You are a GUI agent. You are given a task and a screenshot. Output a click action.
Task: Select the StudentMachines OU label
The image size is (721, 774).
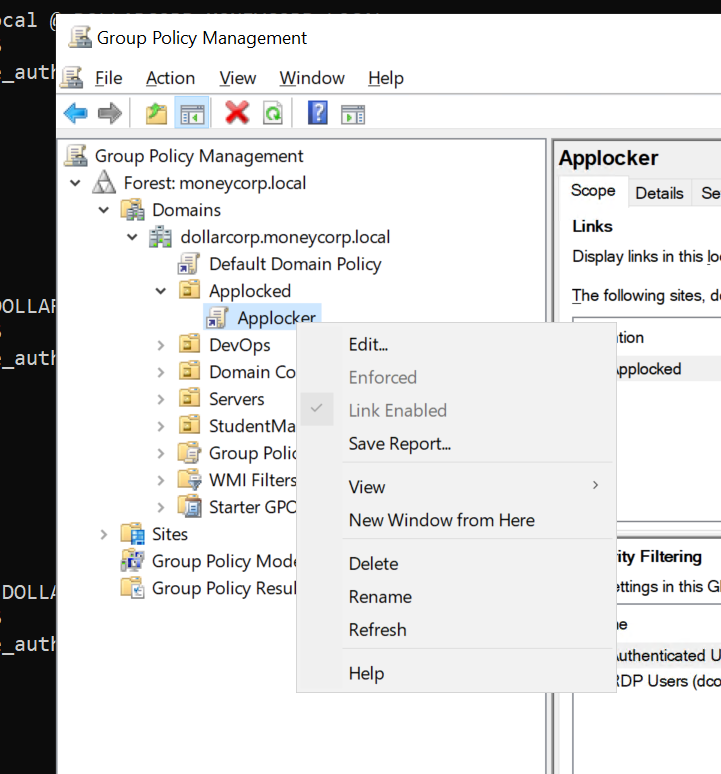pyautogui.click(x=252, y=426)
